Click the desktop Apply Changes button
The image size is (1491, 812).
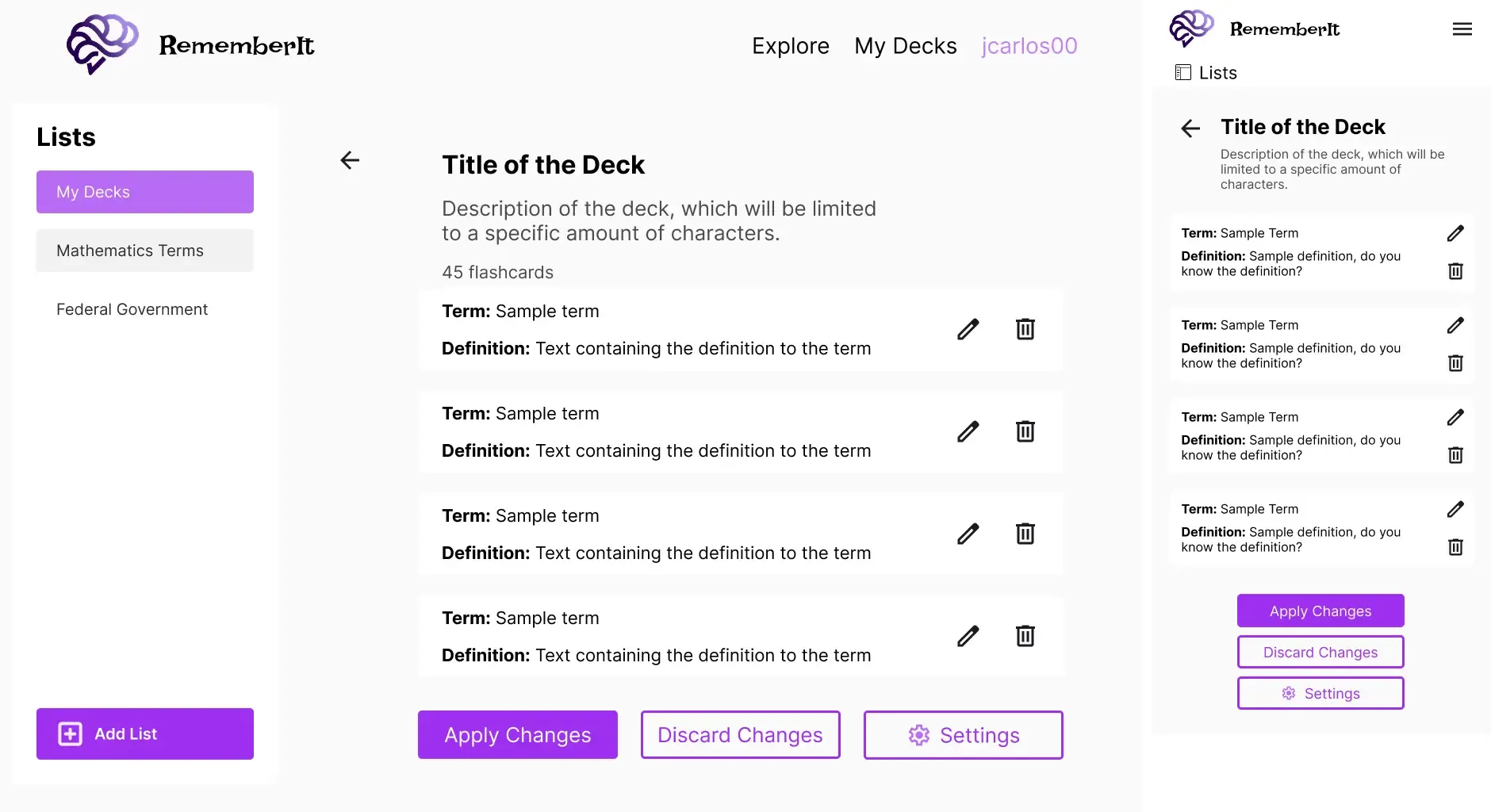tap(517, 735)
